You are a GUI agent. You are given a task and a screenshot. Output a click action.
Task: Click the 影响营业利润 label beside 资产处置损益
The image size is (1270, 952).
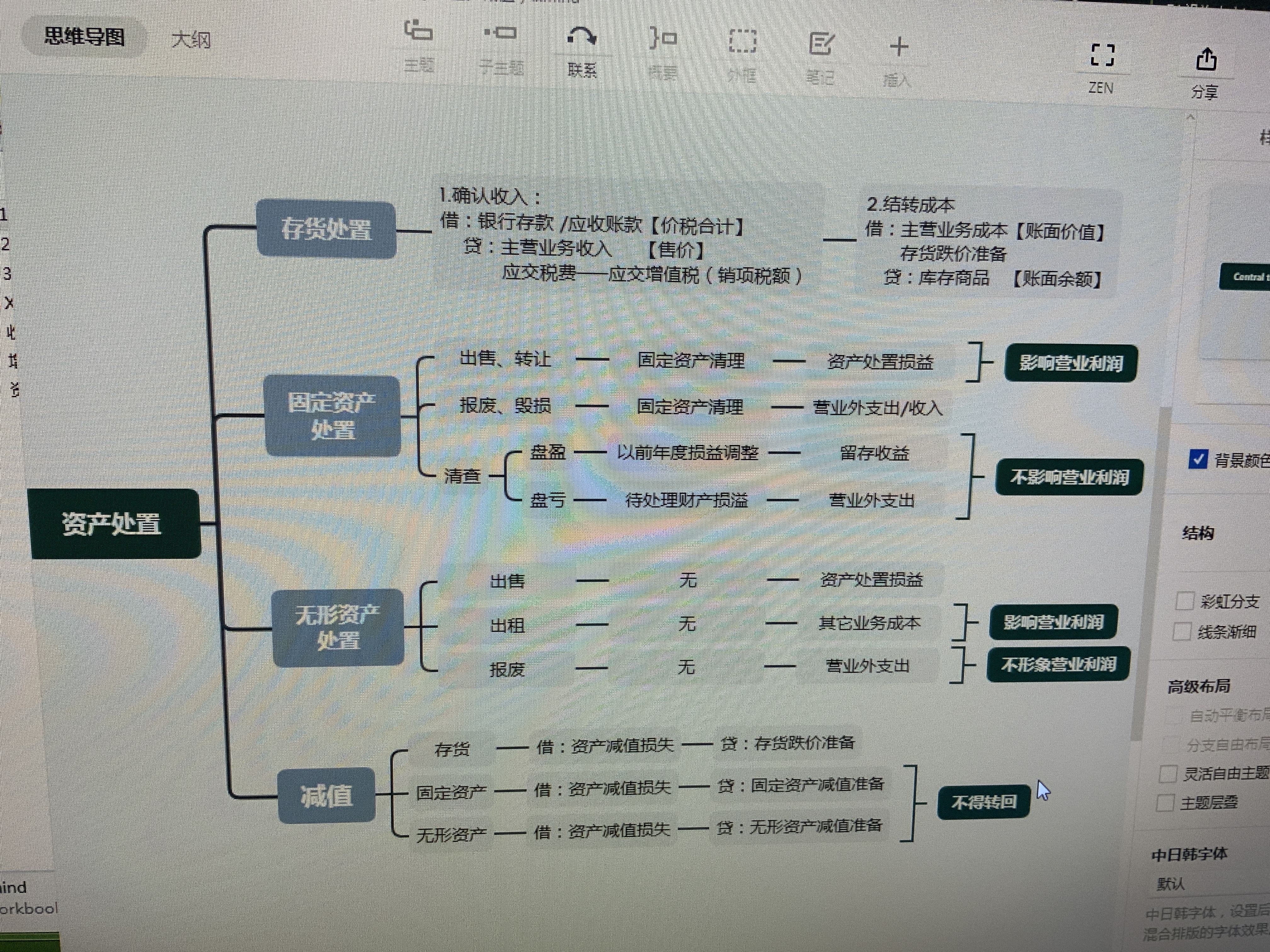click(1071, 363)
